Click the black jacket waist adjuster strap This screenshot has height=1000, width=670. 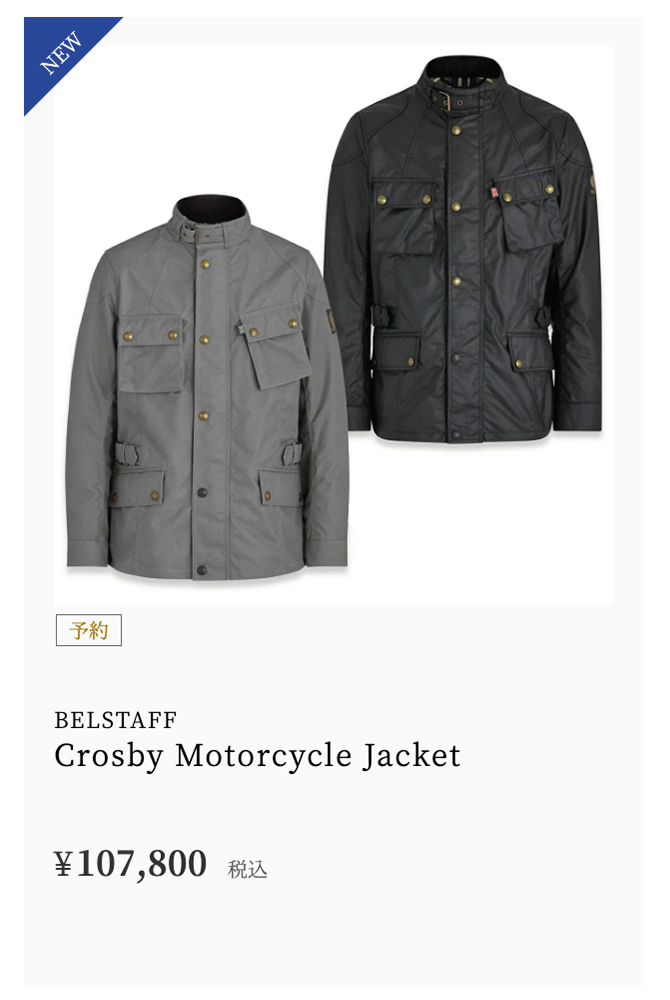(x=383, y=316)
